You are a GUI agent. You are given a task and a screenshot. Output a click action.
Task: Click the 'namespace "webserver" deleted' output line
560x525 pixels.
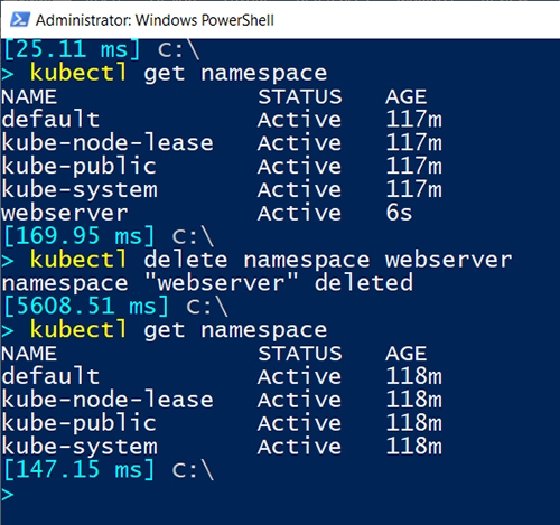(207, 283)
